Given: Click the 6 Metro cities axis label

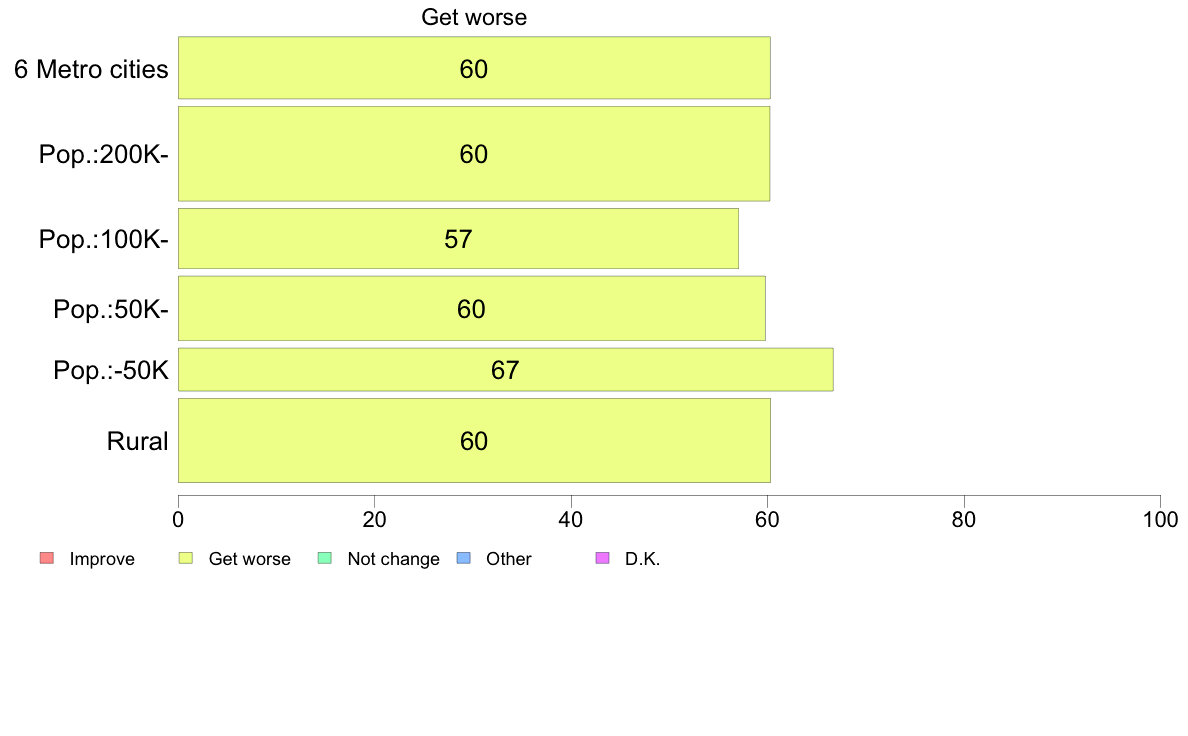Looking at the screenshot, I should (x=91, y=69).
